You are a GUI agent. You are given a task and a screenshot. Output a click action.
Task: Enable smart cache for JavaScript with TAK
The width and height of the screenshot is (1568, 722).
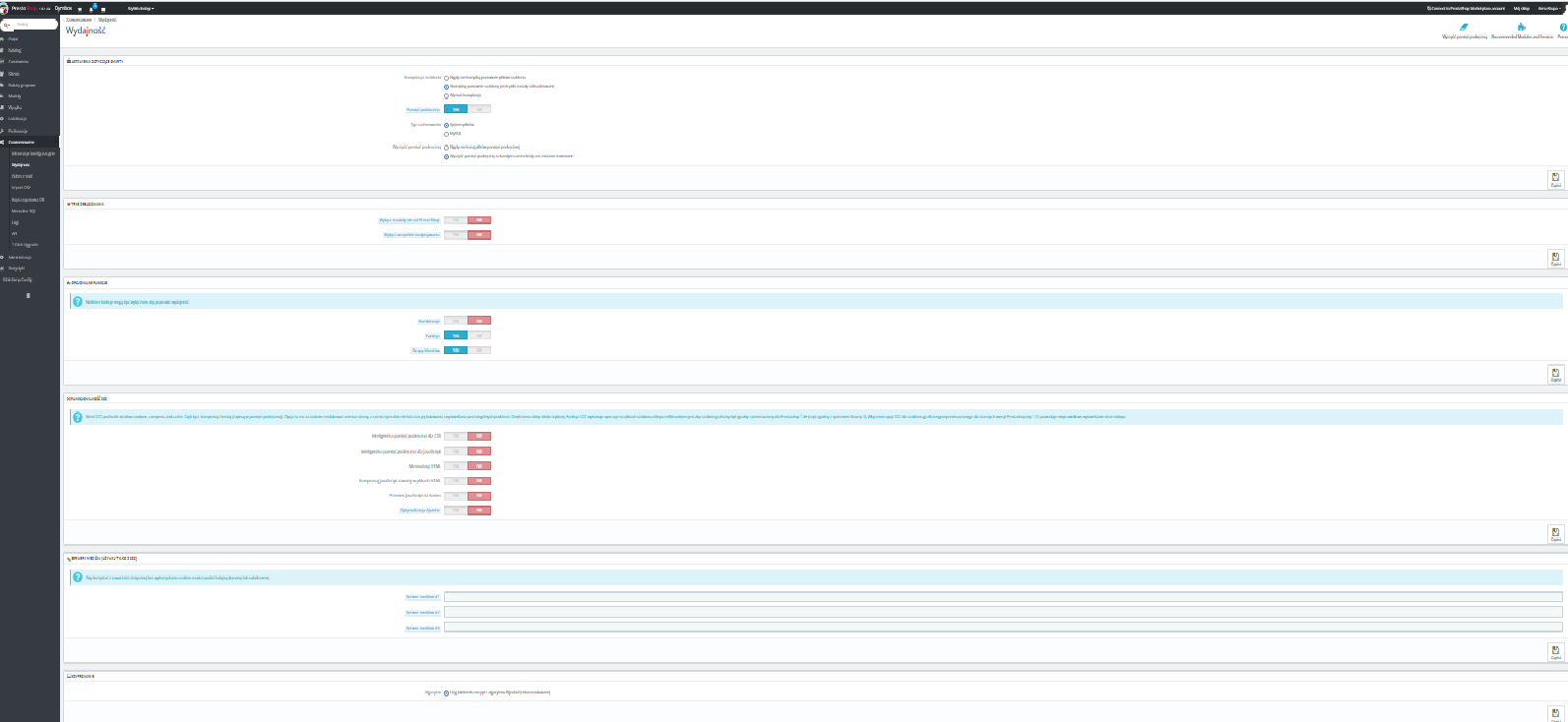pos(456,451)
